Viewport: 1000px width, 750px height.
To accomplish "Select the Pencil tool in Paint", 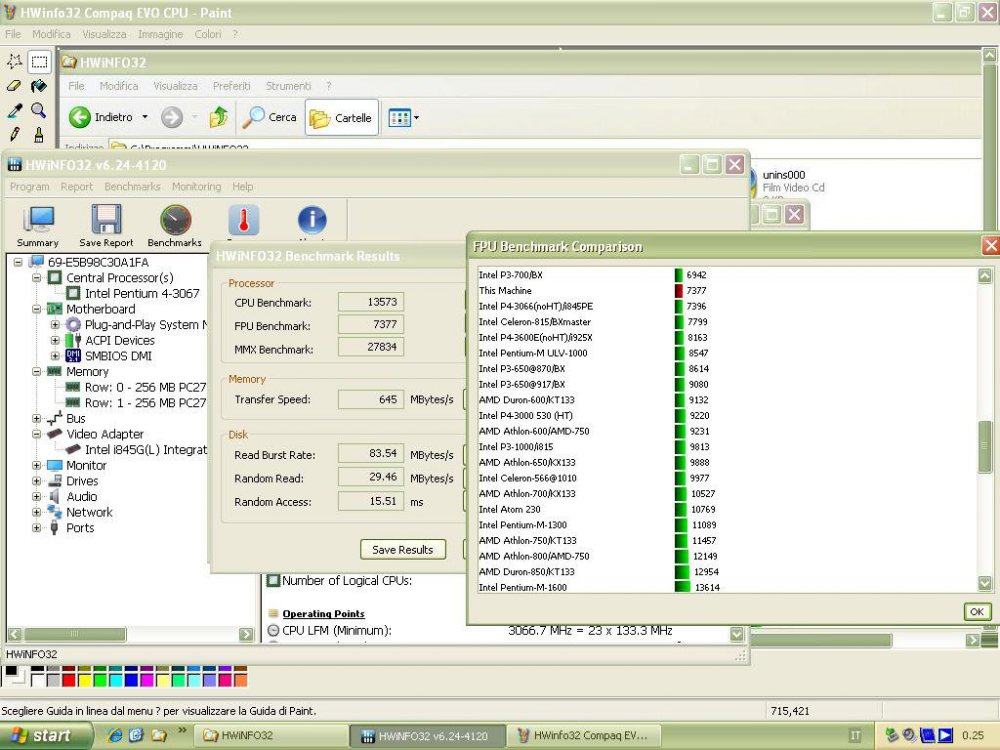I will coord(13,132).
